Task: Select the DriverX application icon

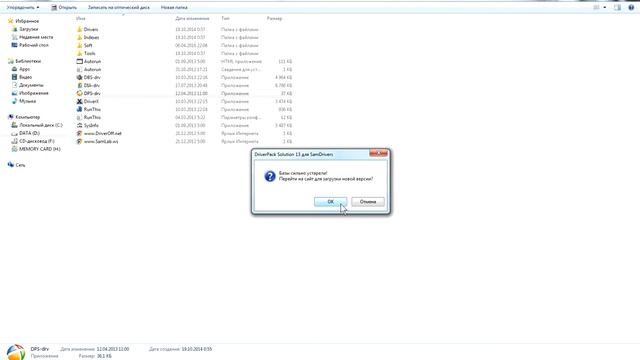Action: coord(80,101)
